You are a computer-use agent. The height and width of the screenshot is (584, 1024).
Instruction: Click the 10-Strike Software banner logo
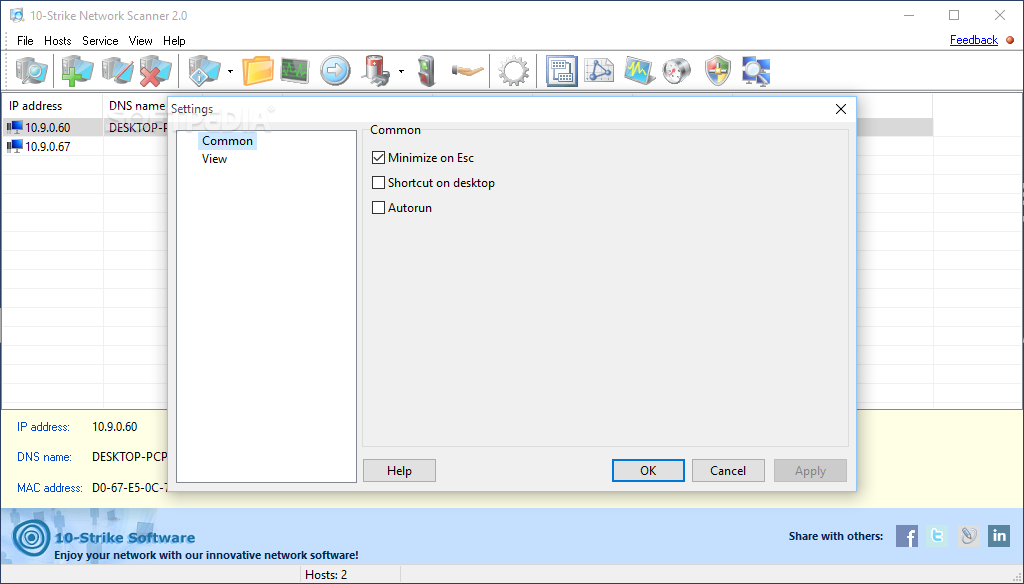(x=31, y=538)
